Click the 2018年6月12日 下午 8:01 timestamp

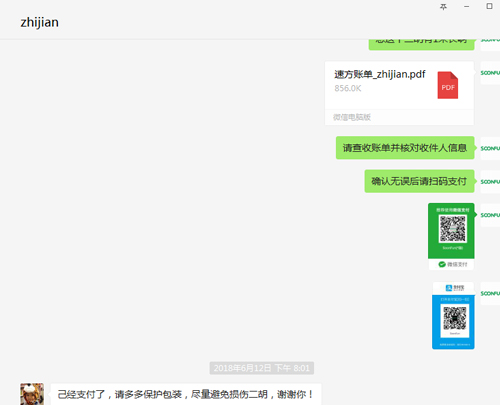click(x=262, y=368)
